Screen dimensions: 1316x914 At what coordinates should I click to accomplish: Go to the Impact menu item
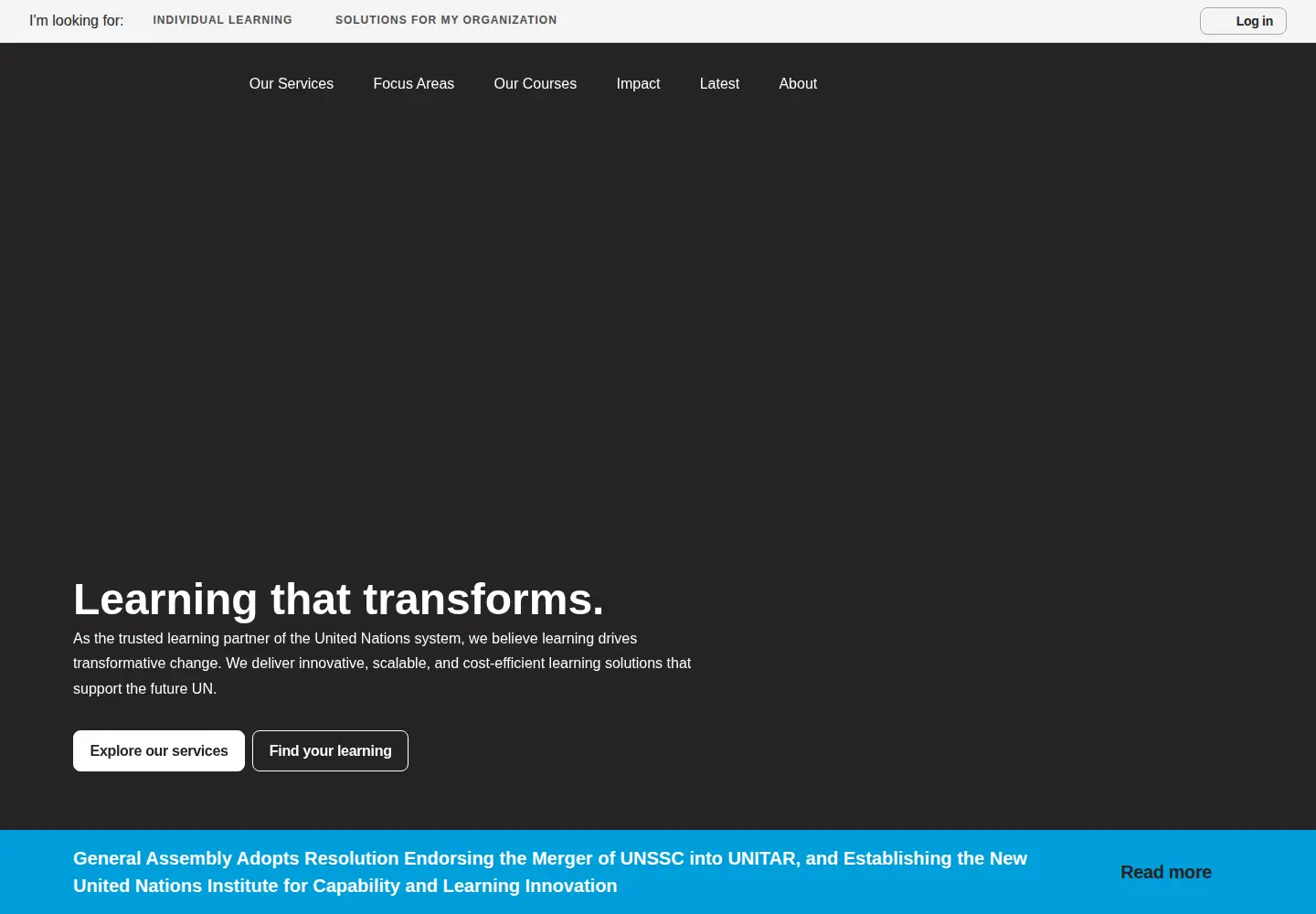[638, 83]
